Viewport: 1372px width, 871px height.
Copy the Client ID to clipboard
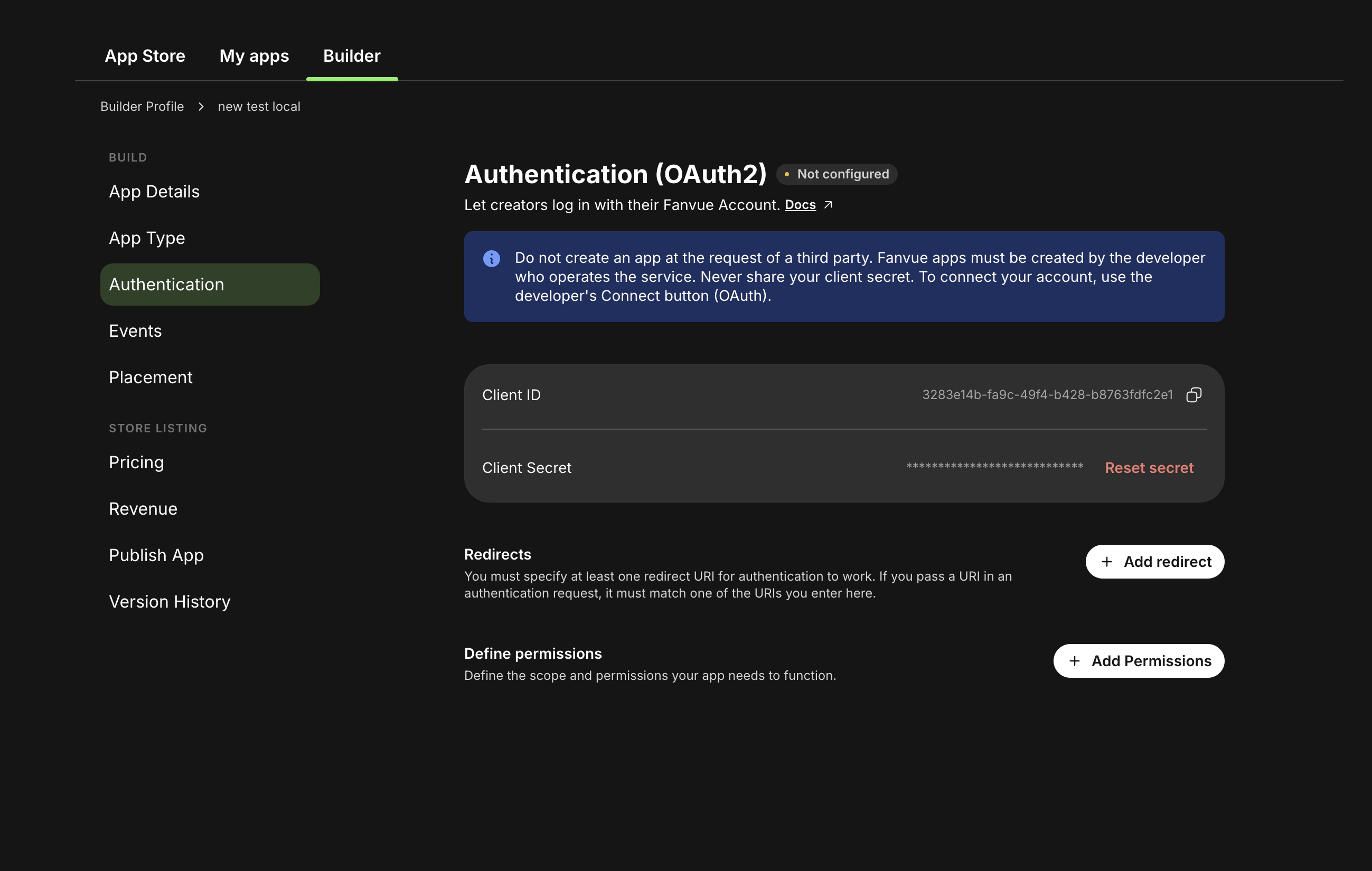click(1194, 395)
